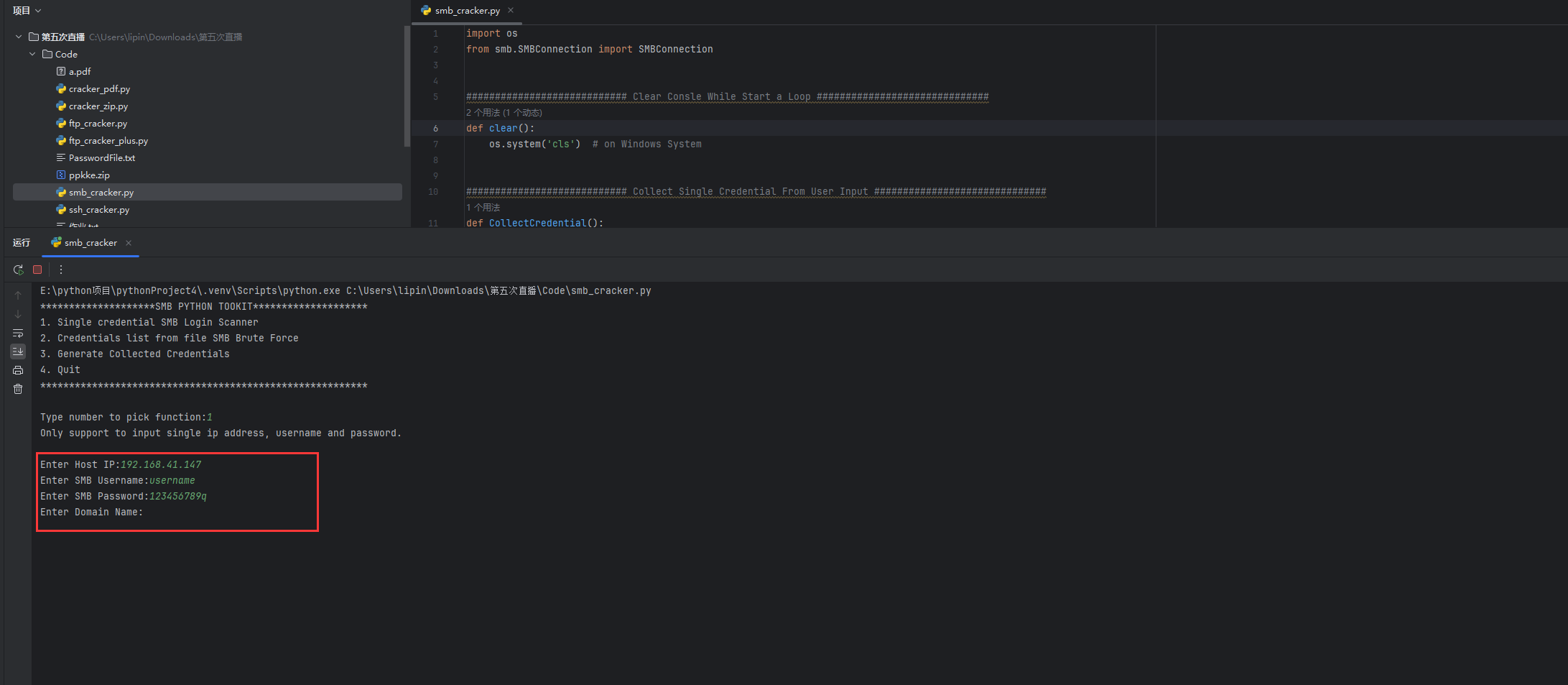Click '4. Quit' console line
1568x685 pixels.
point(60,369)
